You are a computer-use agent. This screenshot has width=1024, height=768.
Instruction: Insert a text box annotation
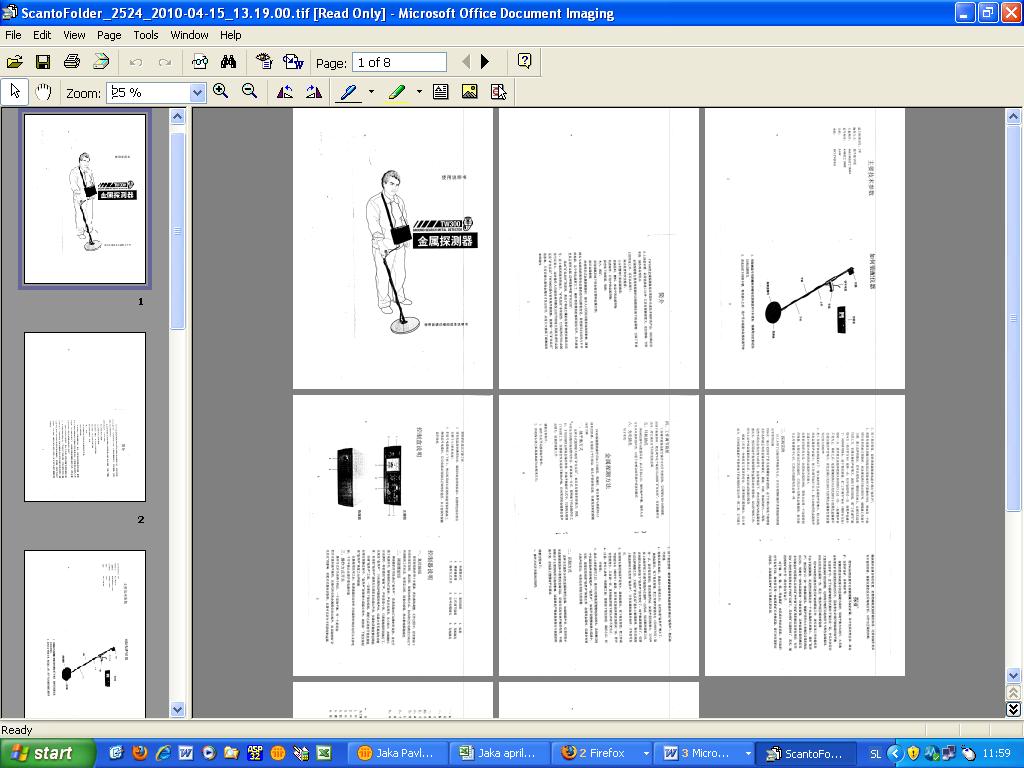[441, 92]
